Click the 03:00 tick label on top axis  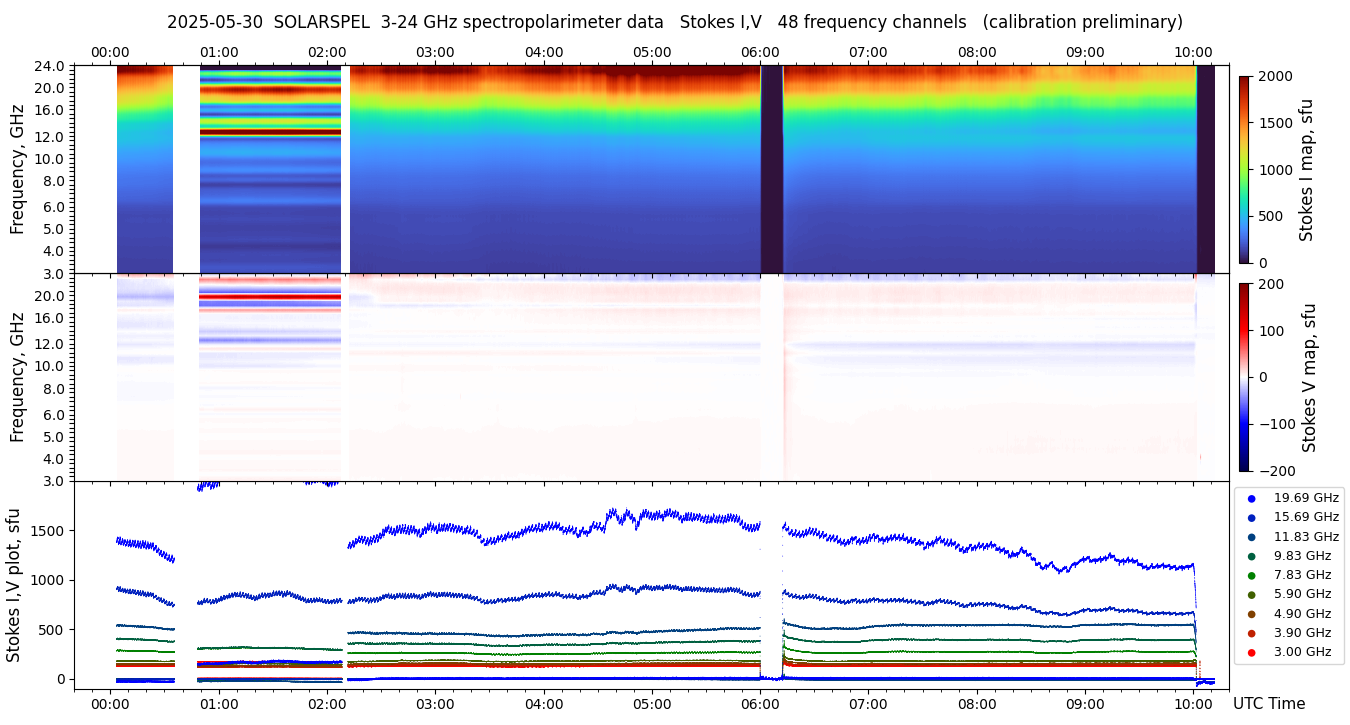[x=435, y=52]
